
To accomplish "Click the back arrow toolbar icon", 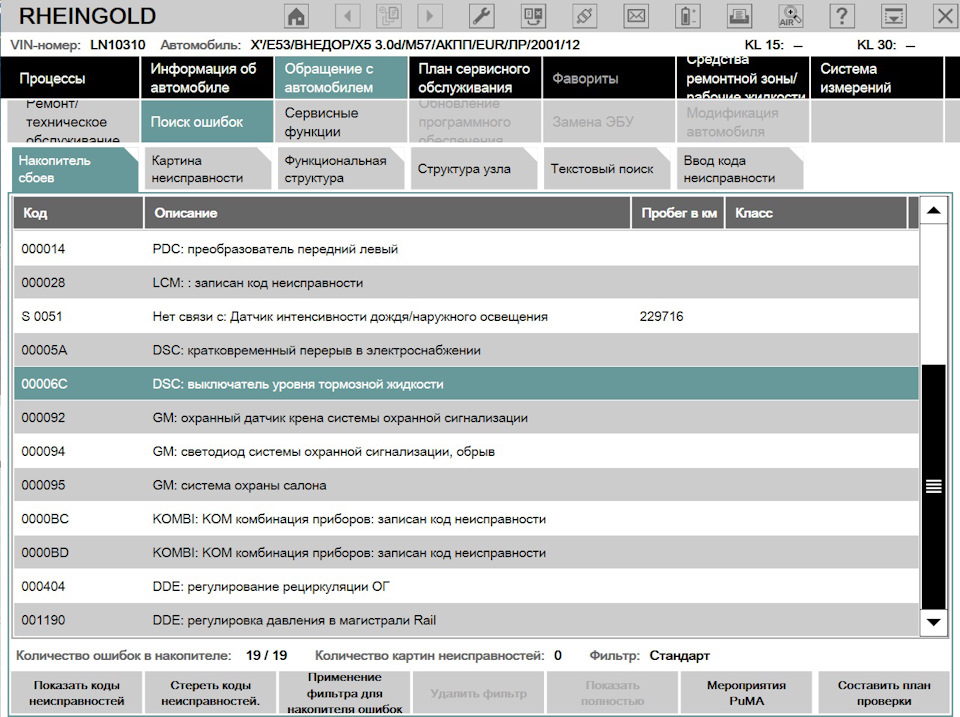I will (x=348, y=16).
